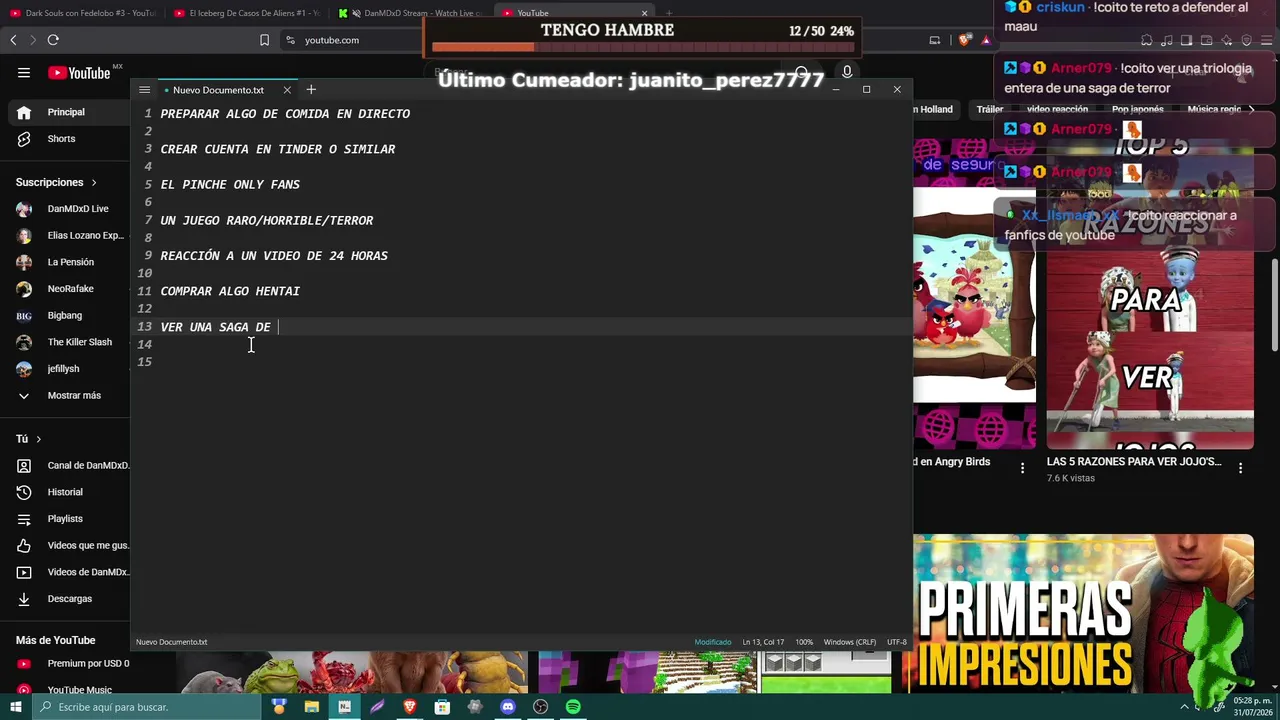
Task: Close the Nuevo Documento.txt tab
Action: tap(287, 90)
